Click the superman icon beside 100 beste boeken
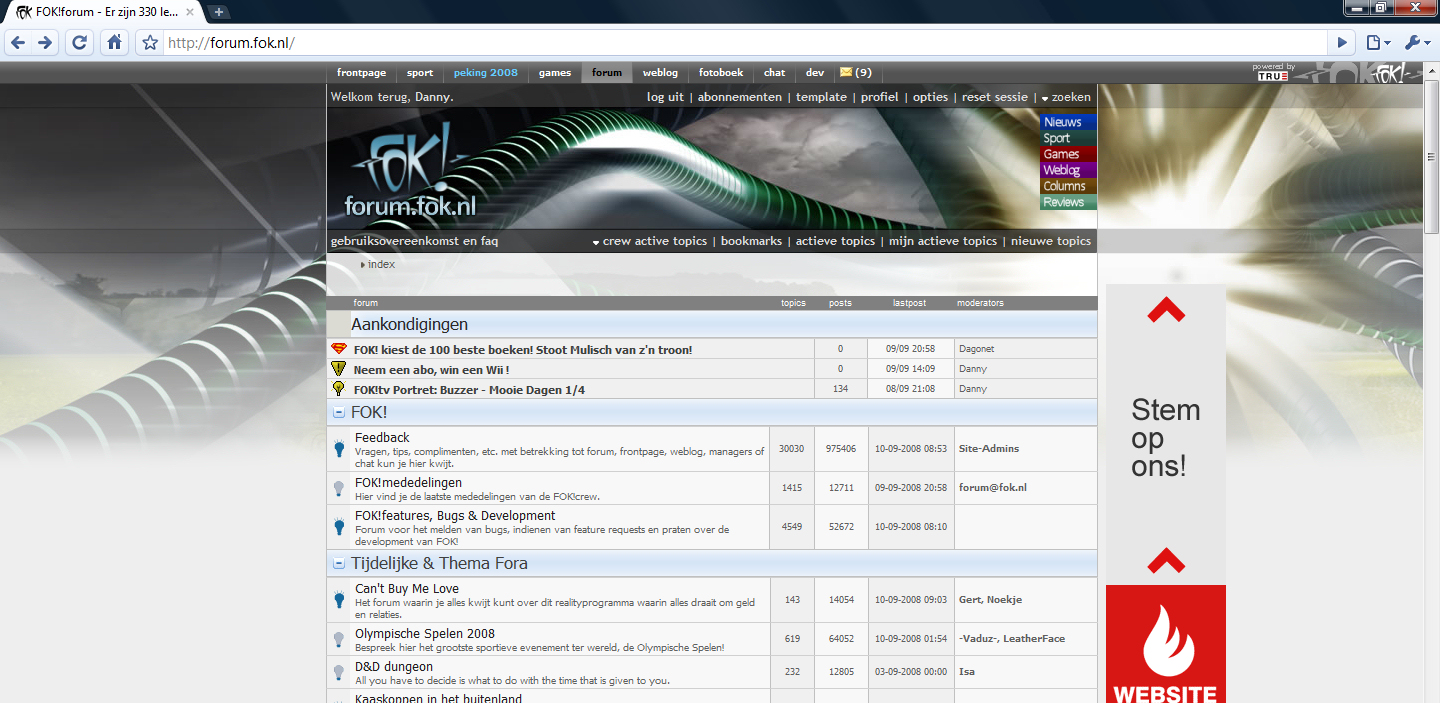This screenshot has height=703, width=1440. click(x=339, y=349)
